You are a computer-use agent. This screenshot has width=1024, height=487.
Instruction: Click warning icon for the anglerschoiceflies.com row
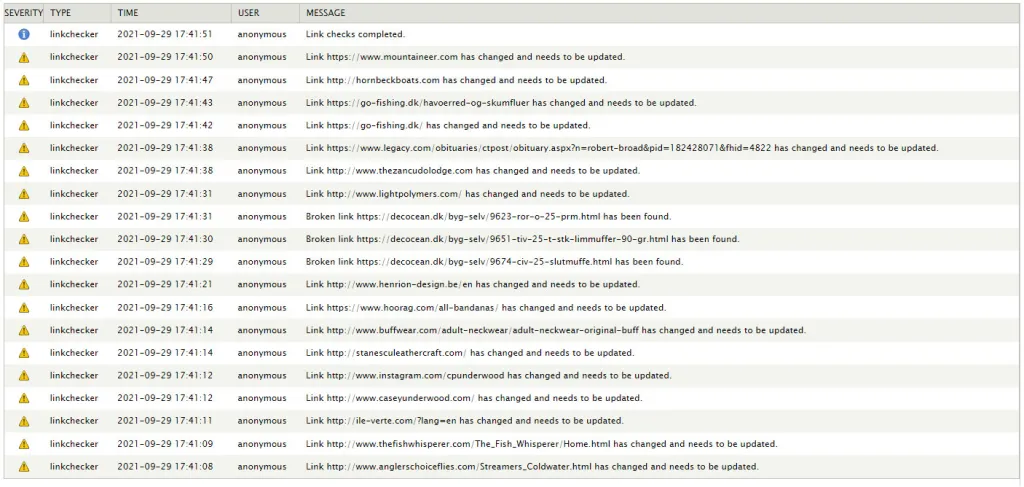(x=24, y=467)
